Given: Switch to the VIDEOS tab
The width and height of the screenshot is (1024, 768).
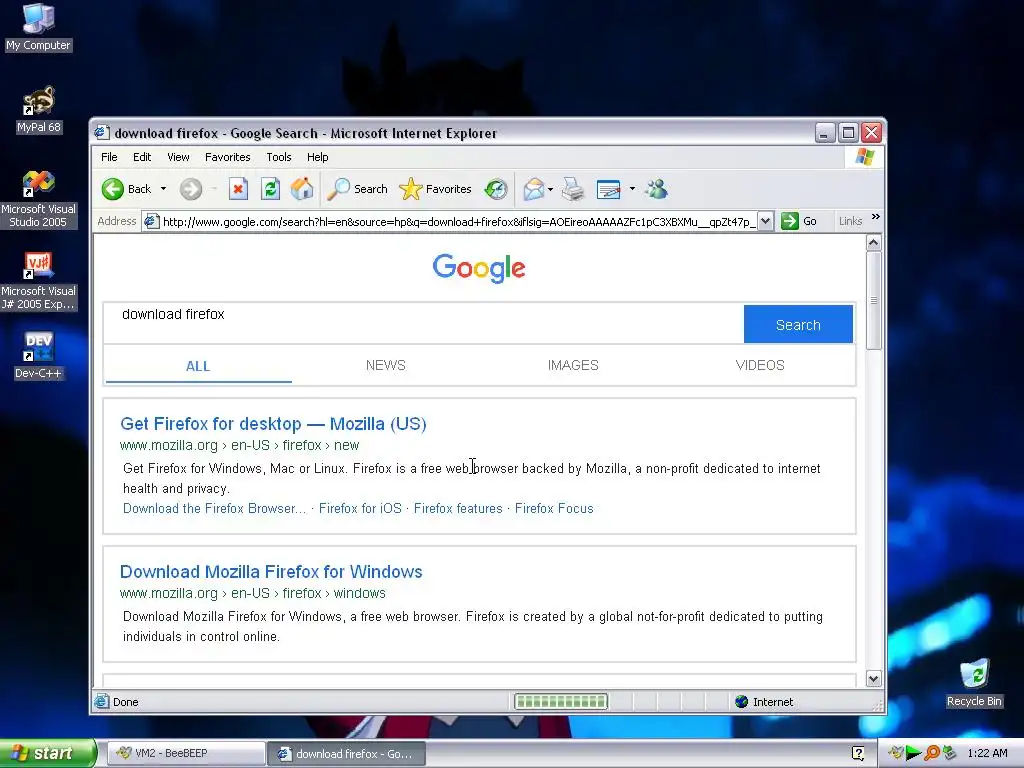Looking at the screenshot, I should click(760, 366).
